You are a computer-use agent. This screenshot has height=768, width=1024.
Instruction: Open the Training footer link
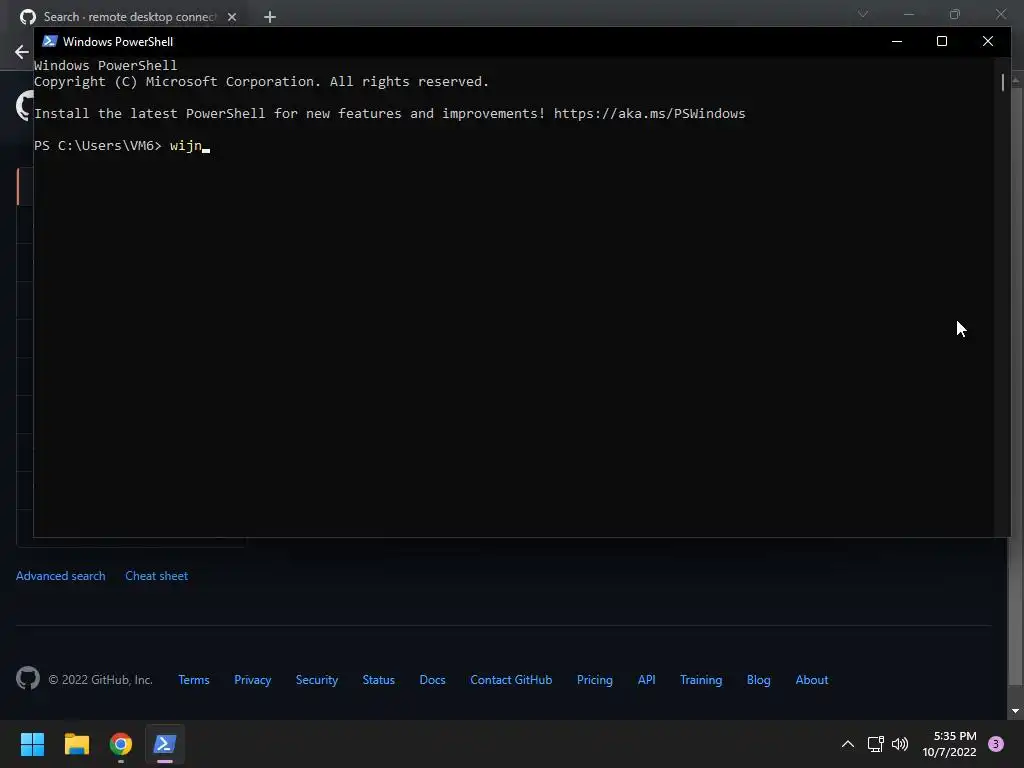point(701,680)
